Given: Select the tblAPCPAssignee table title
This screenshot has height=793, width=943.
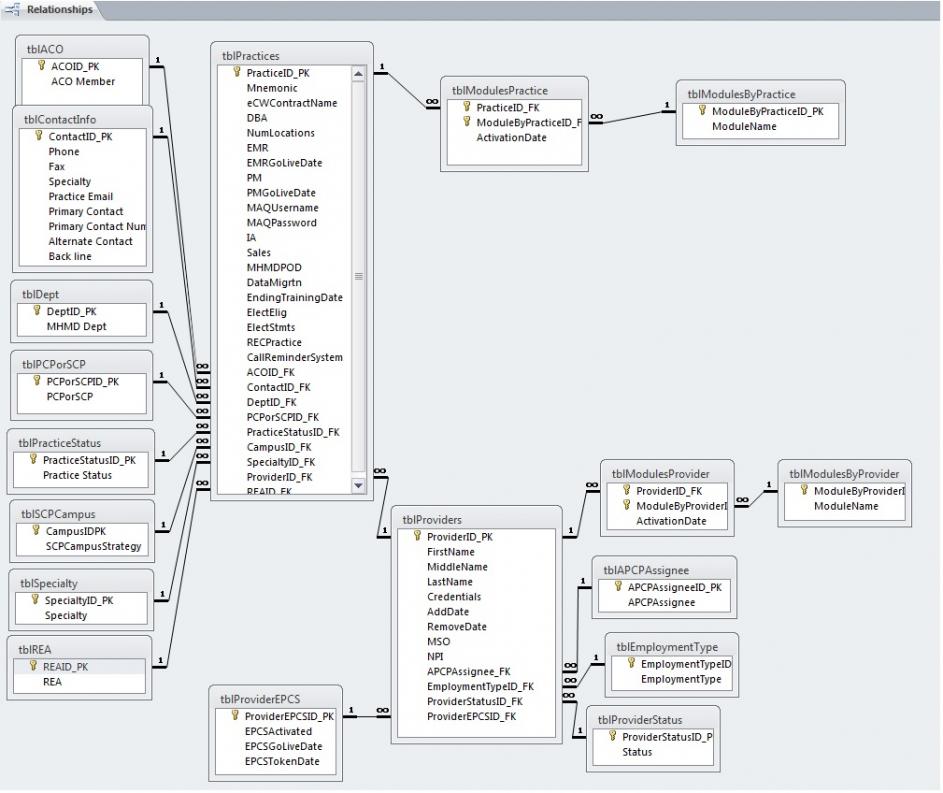Looking at the screenshot, I should pos(647,571).
